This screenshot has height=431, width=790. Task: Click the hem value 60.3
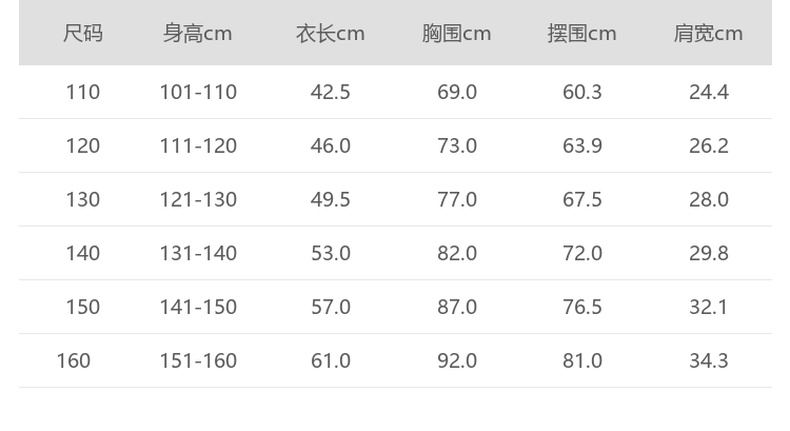(582, 92)
